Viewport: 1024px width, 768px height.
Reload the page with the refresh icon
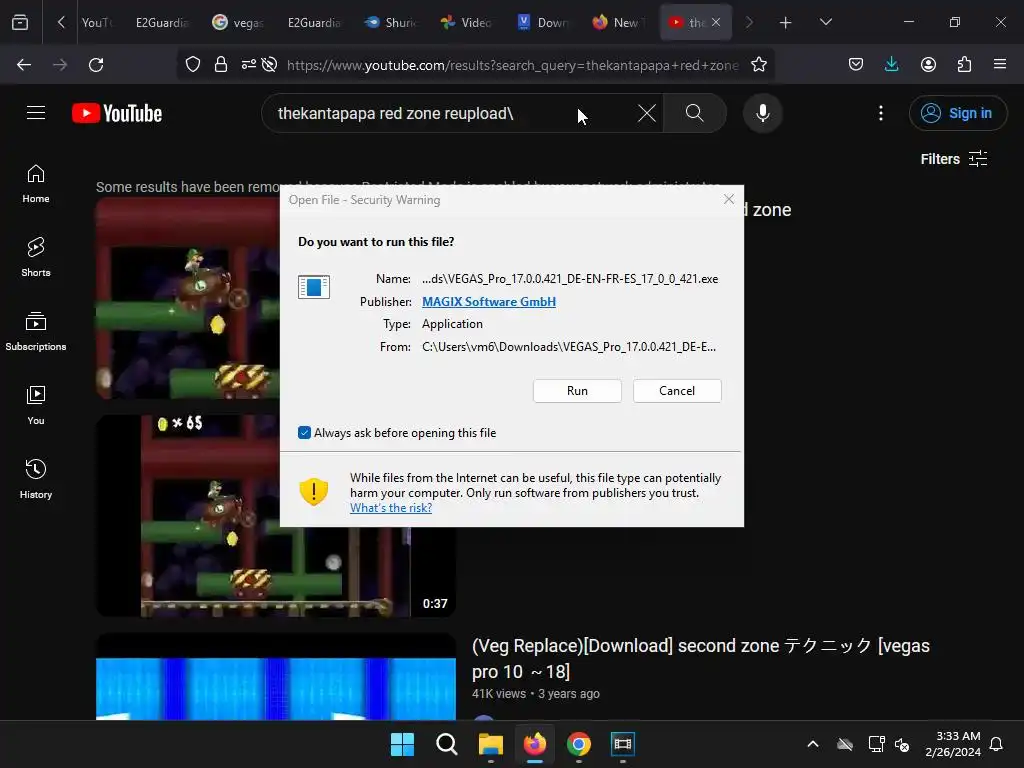(x=96, y=65)
